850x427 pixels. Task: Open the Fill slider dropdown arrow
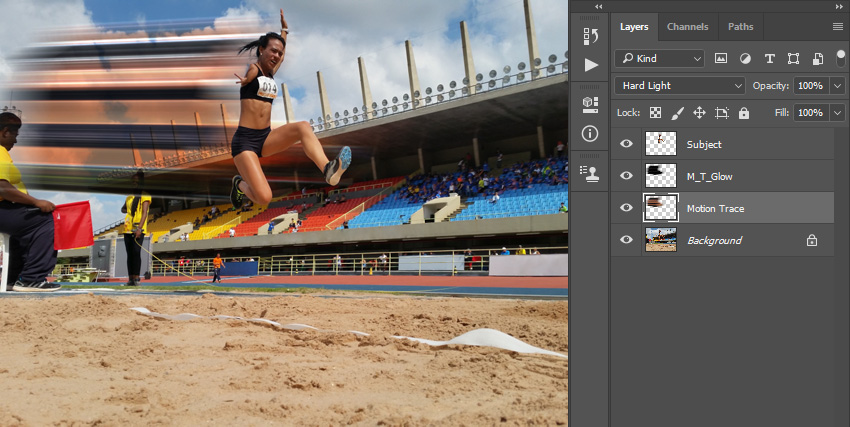(x=838, y=113)
